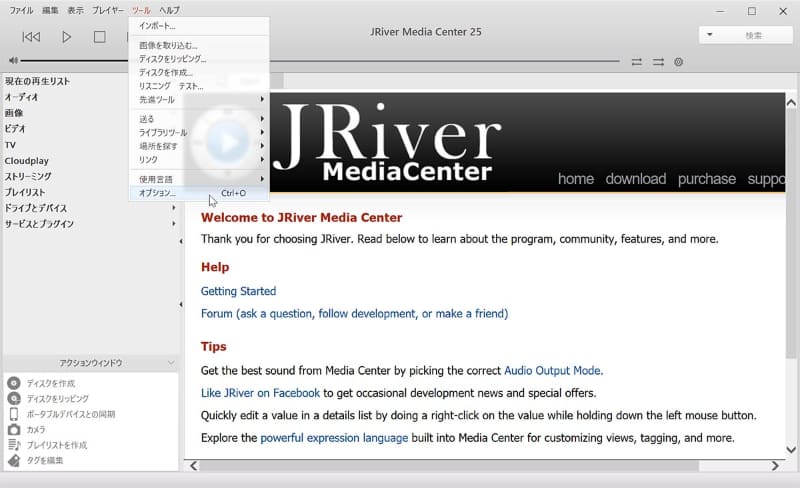Click the horizontal scrollbar right arrow
The image size is (800, 488).
(776, 466)
